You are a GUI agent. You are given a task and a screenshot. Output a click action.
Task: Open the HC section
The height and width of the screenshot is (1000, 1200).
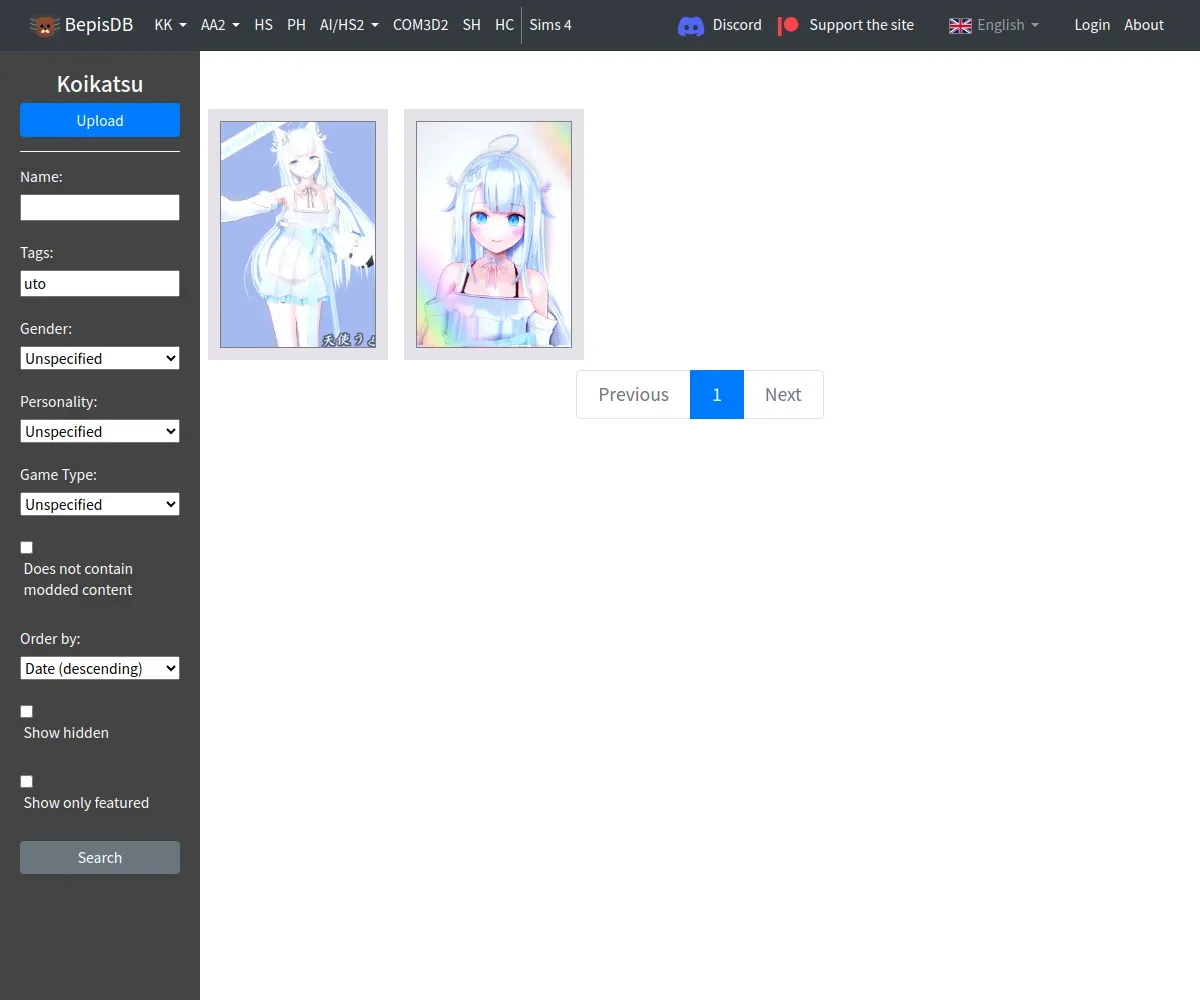point(504,25)
